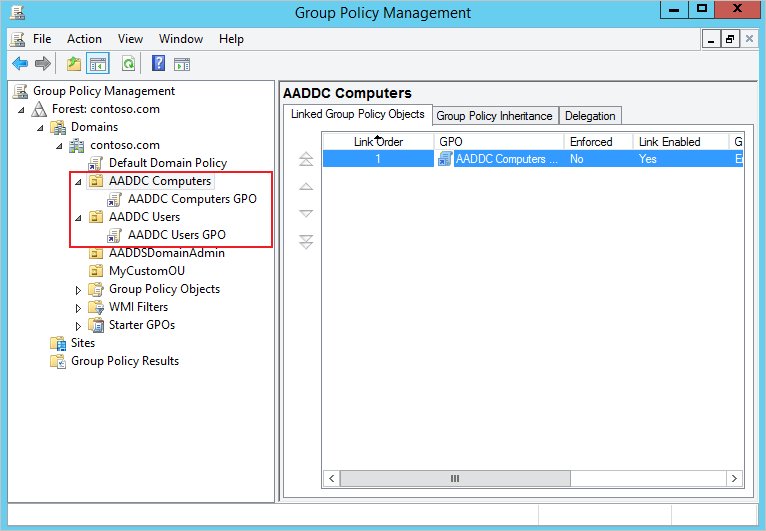Viewport: 766px width, 531px height.
Task: Expand the Starter GPOs node
Action: pos(78,326)
